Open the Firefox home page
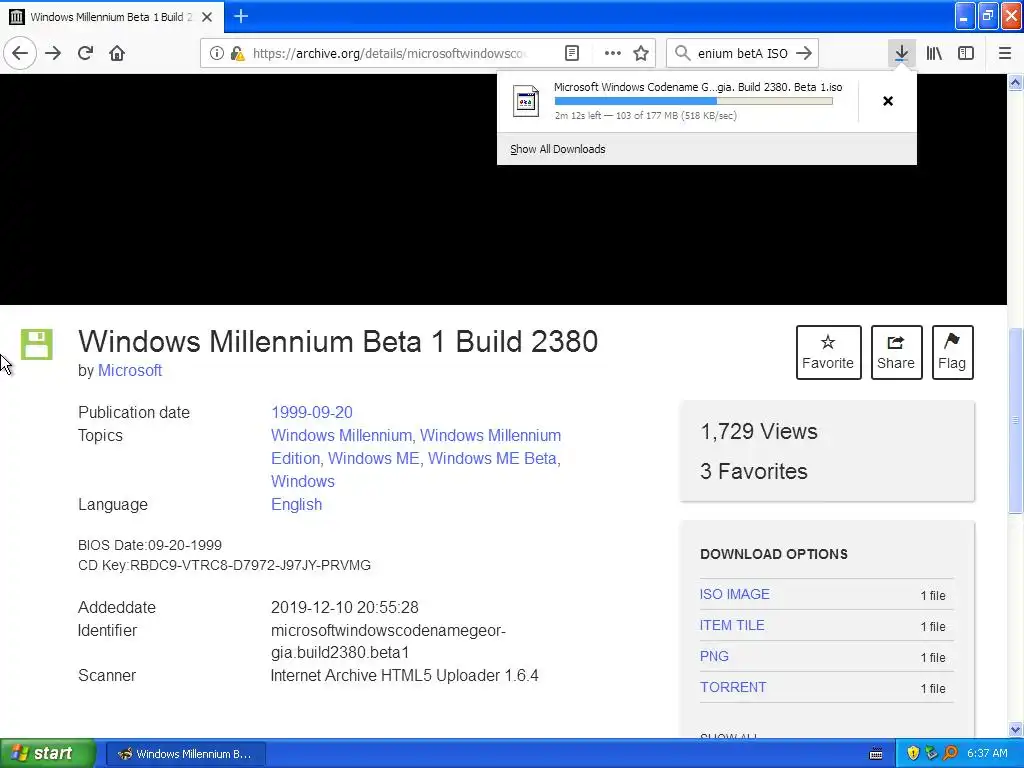 tap(117, 54)
